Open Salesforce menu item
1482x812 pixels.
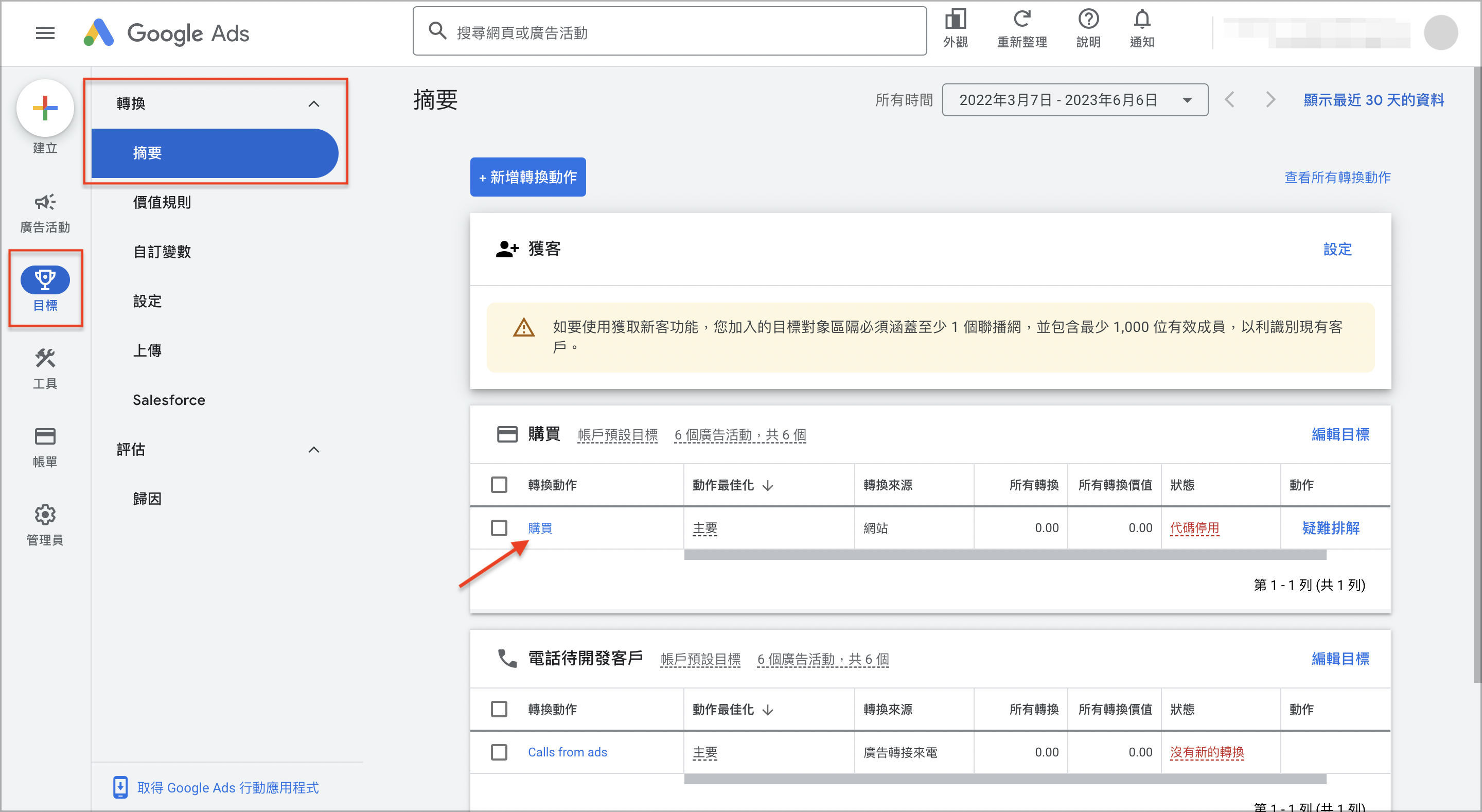click(x=169, y=400)
